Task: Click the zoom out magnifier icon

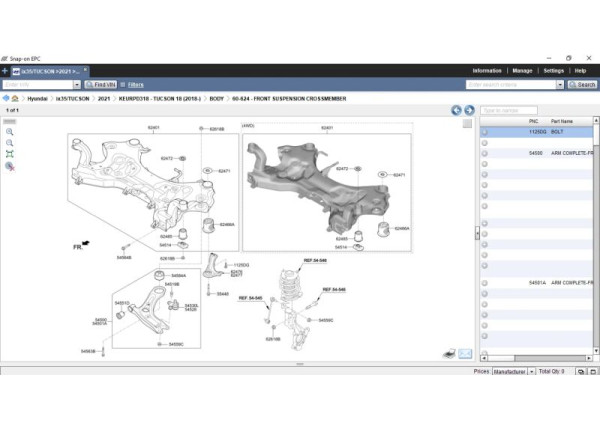Action: pos(10,143)
